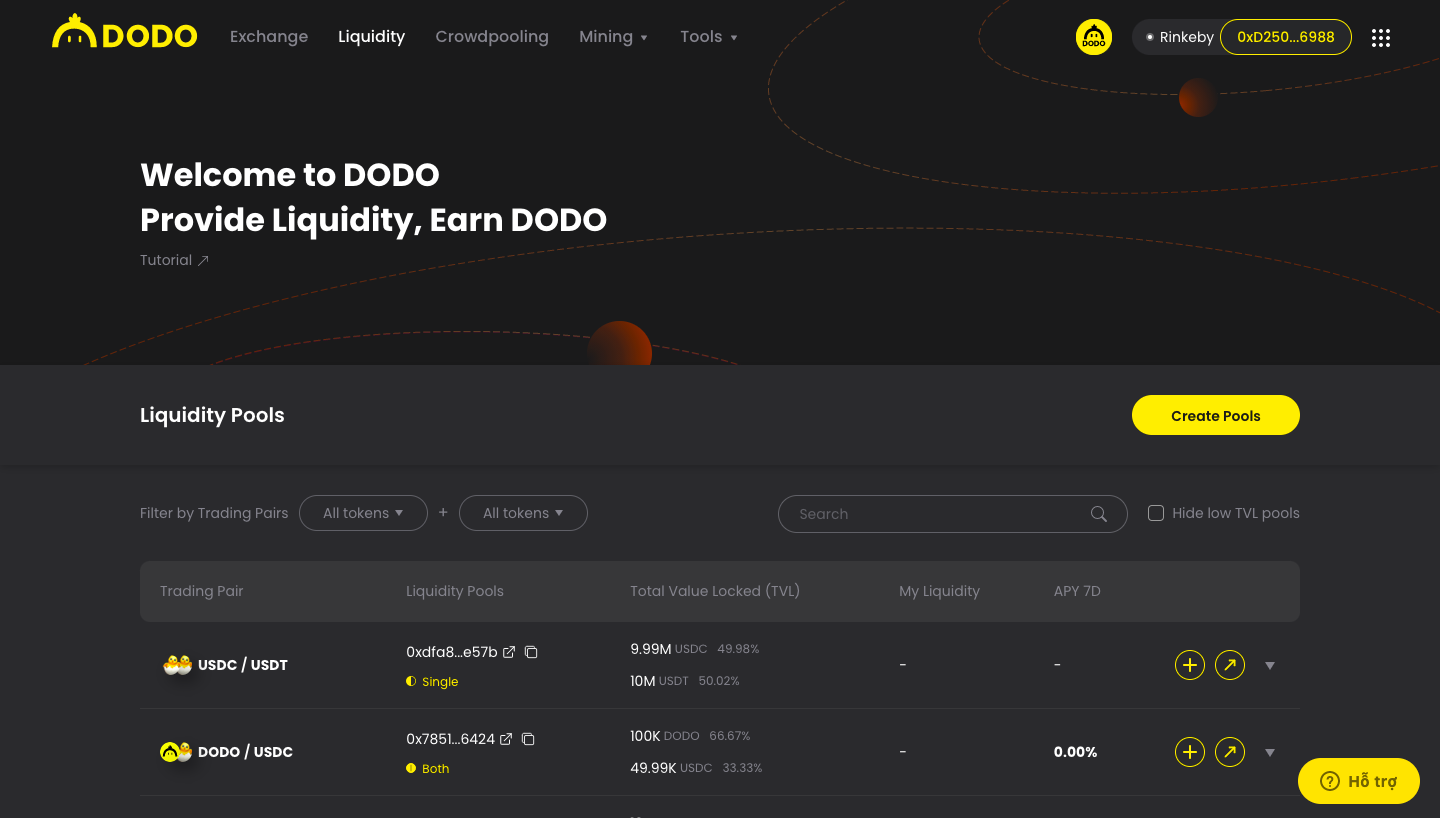Click the USDC / USDT pair name
This screenshot has height=818, width=1440.
point(243,665)
